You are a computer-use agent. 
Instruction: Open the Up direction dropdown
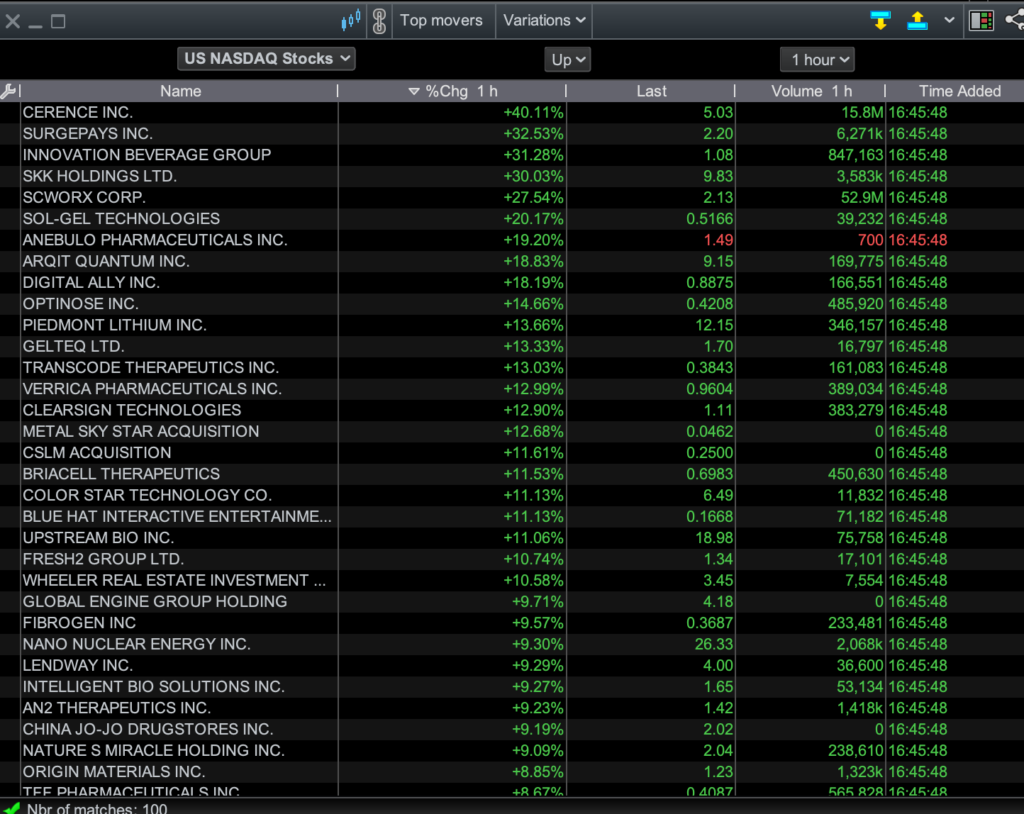tap(568, 60)
